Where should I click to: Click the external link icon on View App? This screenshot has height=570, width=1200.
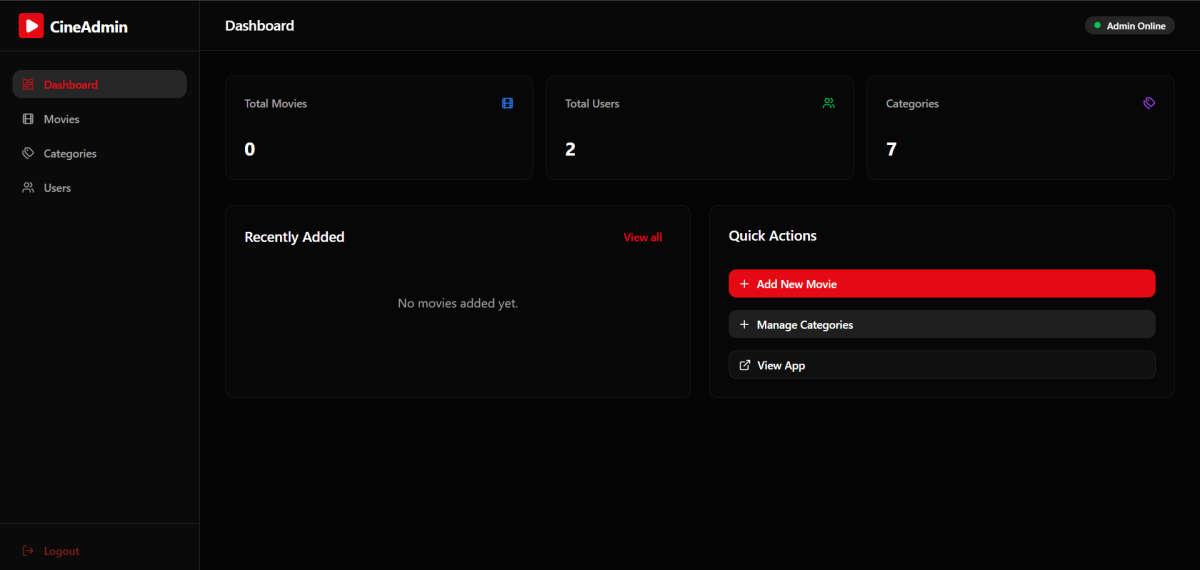[744, 365]
